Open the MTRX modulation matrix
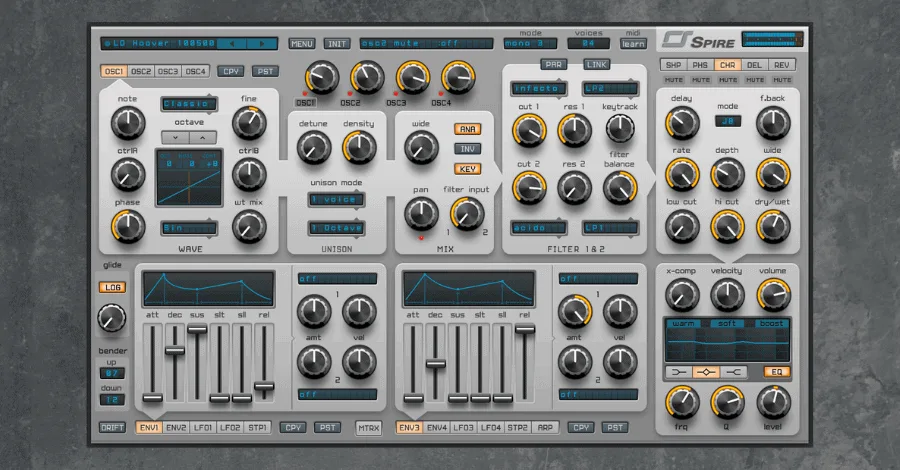This screenshot has height=470, width=900. 368,428
